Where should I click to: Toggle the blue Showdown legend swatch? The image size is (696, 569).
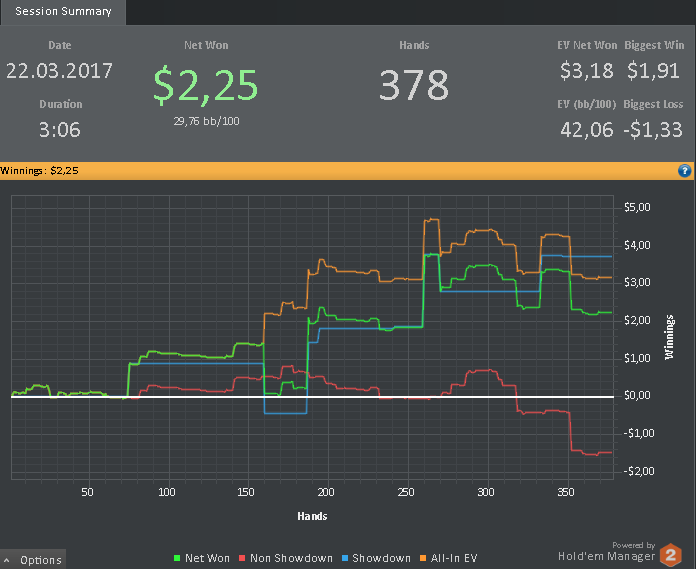344,558
